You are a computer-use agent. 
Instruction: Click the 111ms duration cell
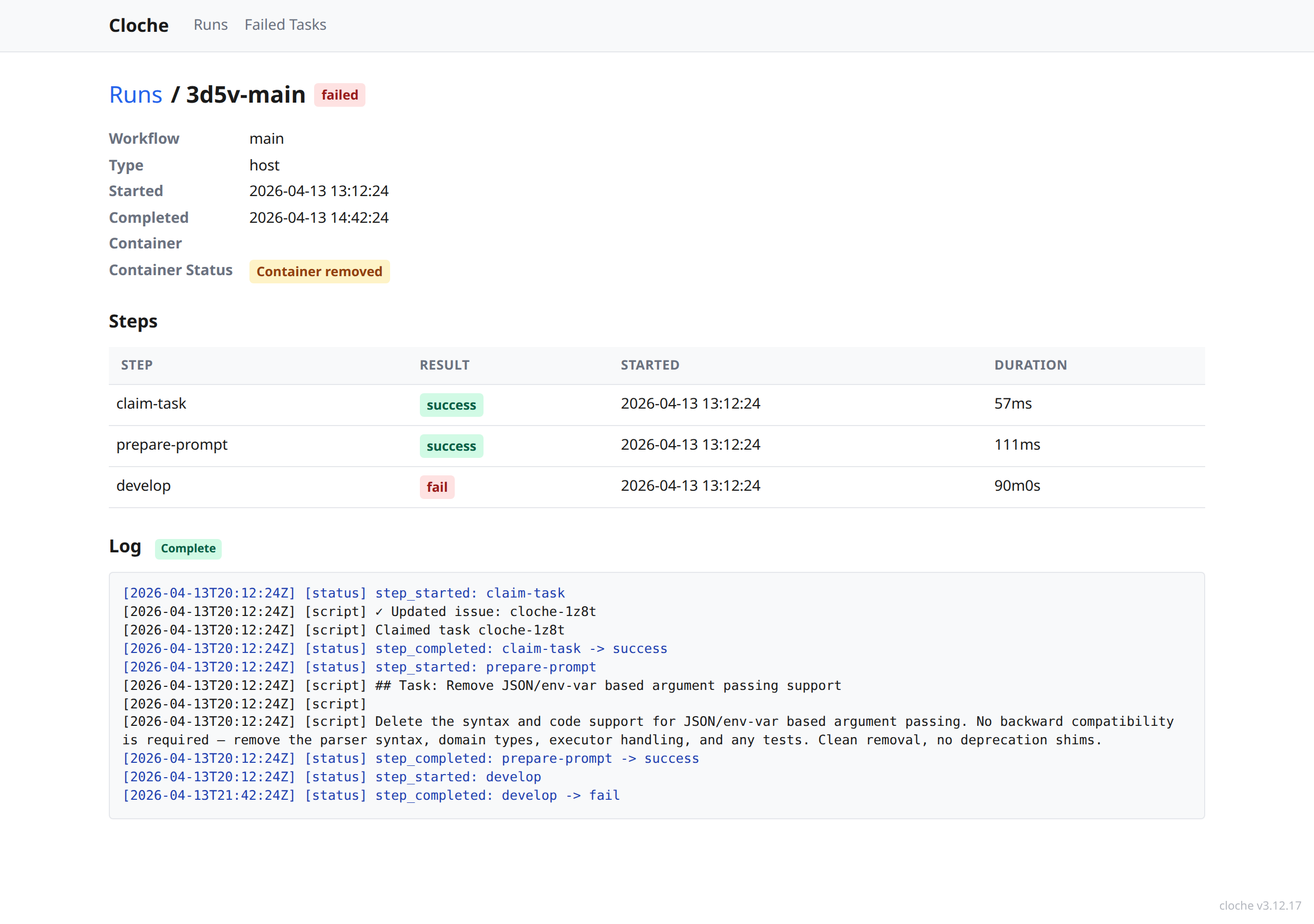pos(1017,445)
